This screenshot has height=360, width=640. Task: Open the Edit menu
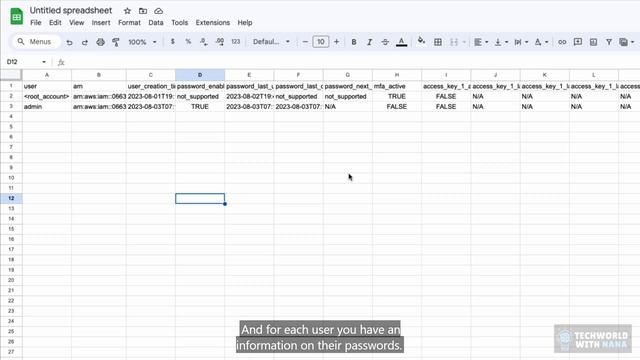(x=55, y=22)
